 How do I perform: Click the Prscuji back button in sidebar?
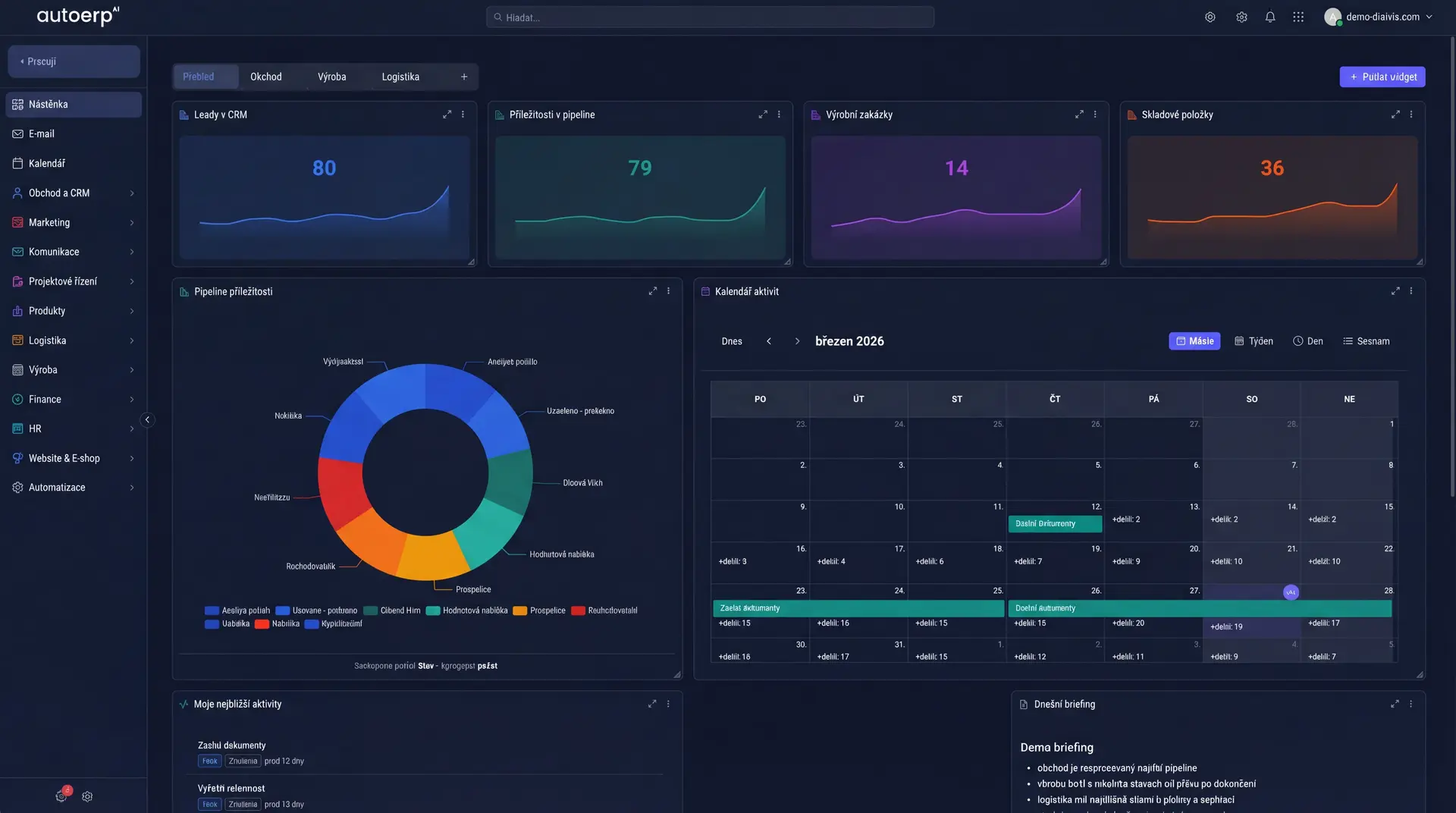click(74, 61)
